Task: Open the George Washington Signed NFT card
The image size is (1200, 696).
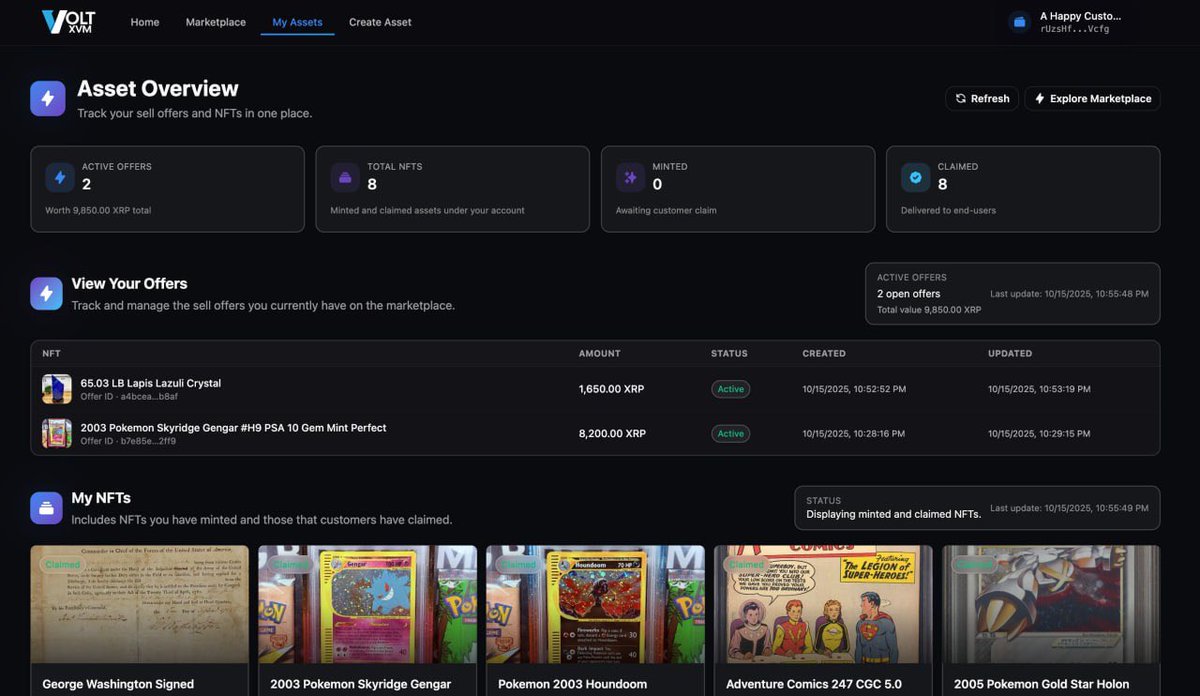Action: [x=139, y=620]
